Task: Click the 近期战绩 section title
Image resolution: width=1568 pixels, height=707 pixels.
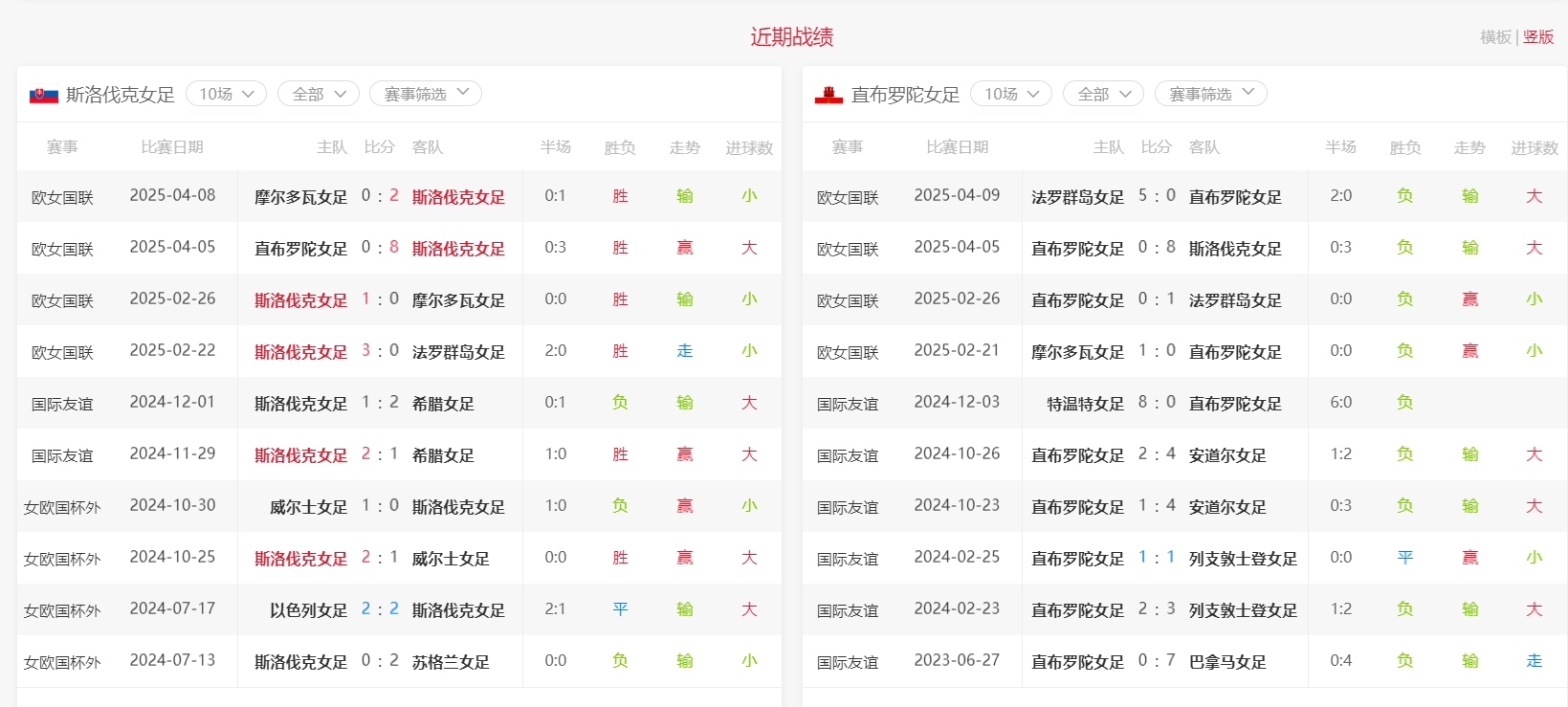Action: (791, 37)
